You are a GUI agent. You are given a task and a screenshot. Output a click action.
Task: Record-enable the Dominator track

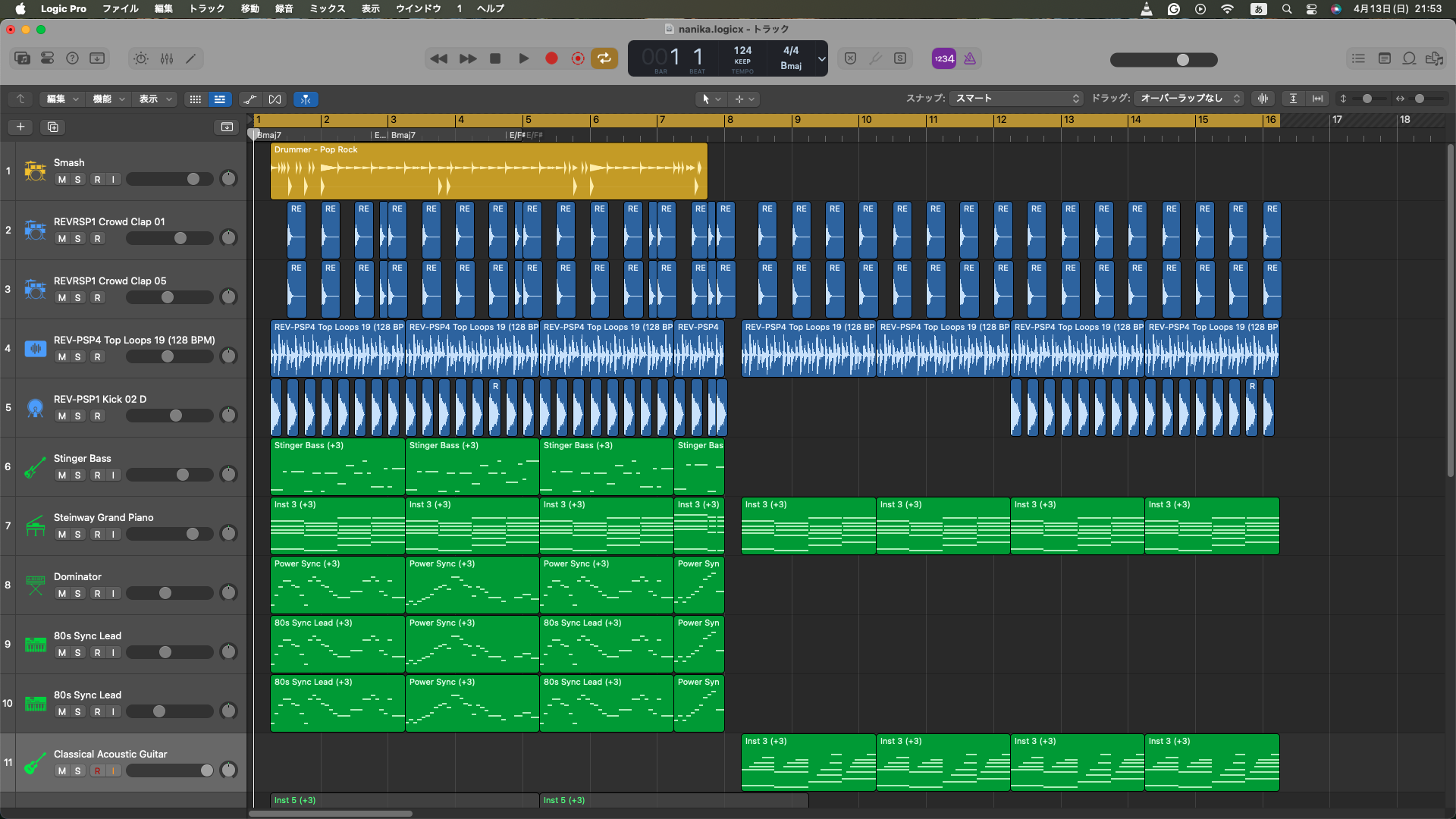[x=97, y=594]
